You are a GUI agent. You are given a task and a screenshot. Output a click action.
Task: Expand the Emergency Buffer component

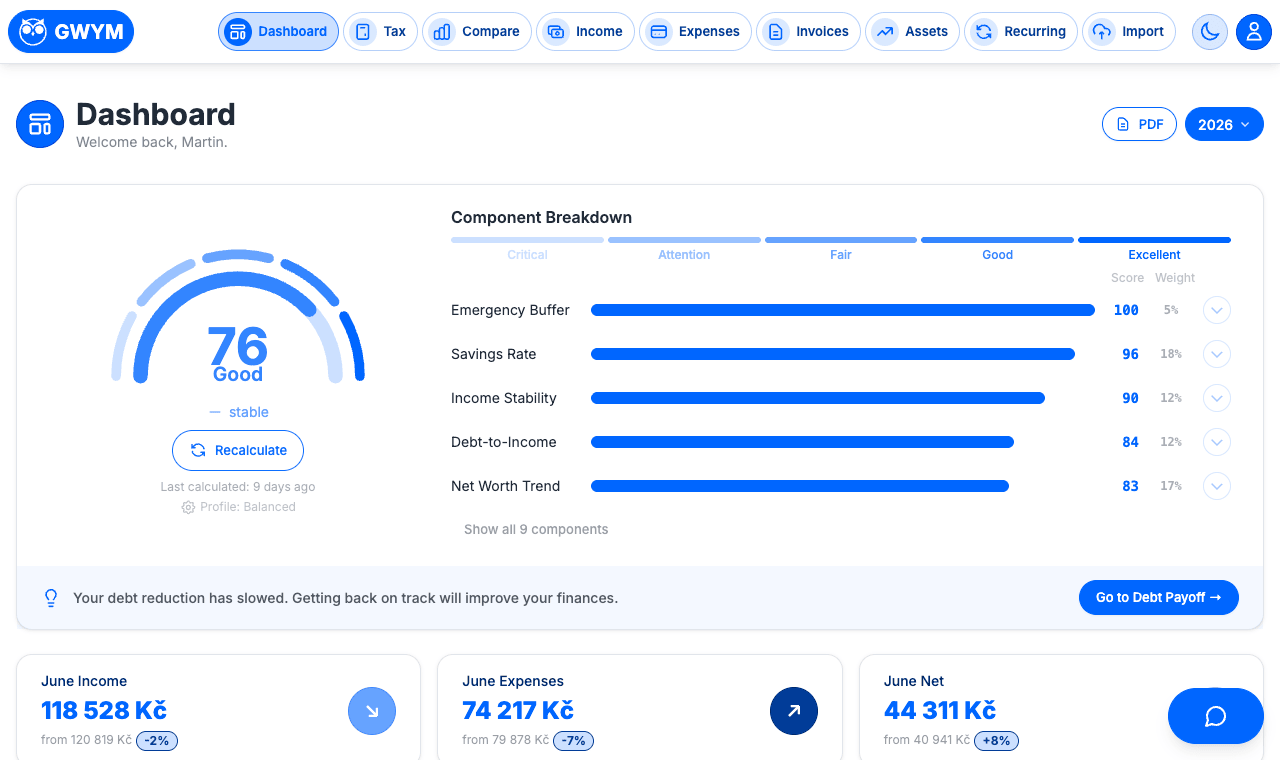[x=1216, y=310]
